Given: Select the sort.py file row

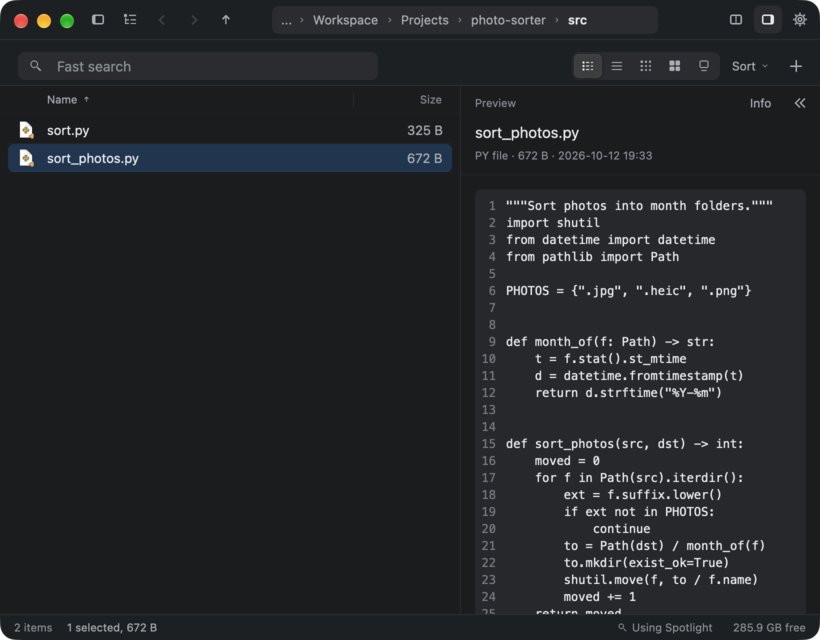Looking at the screenshot, I should tap(230, 130).
